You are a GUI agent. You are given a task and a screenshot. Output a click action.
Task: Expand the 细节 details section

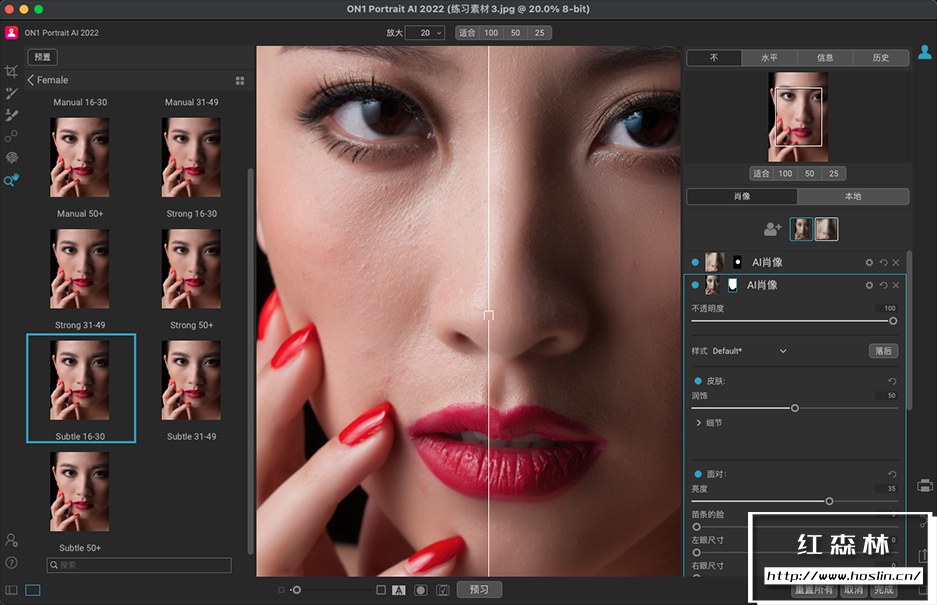pyautogui.click(x=698, y=423)
